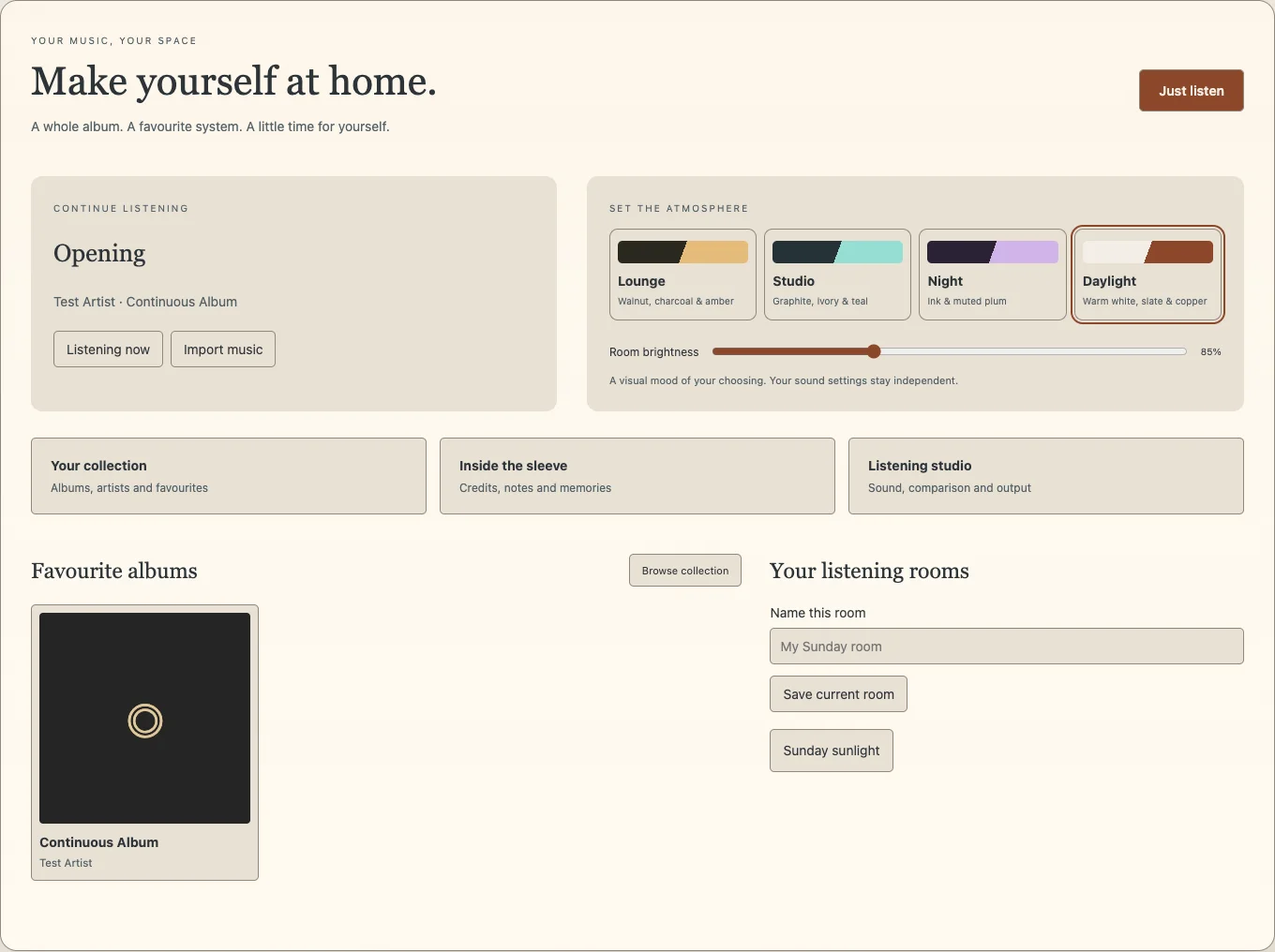Image resolution: width=1275 pixels, height=952 pixels.
Task: Choose the Studio atmosphere theme
Action: point(837,275)
